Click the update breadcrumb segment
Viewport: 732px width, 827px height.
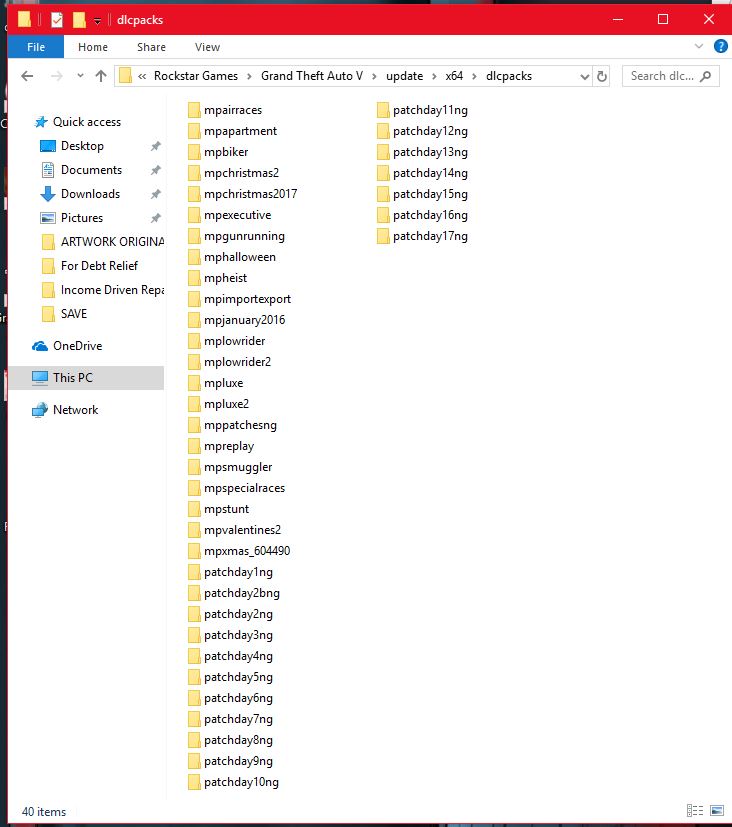click(x=404, y=76)
